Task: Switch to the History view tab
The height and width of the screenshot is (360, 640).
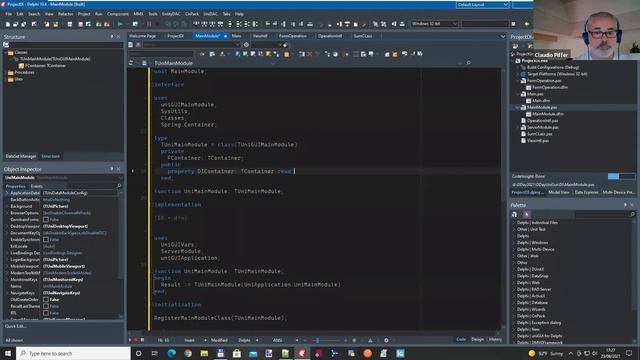Action: [495, 339]
